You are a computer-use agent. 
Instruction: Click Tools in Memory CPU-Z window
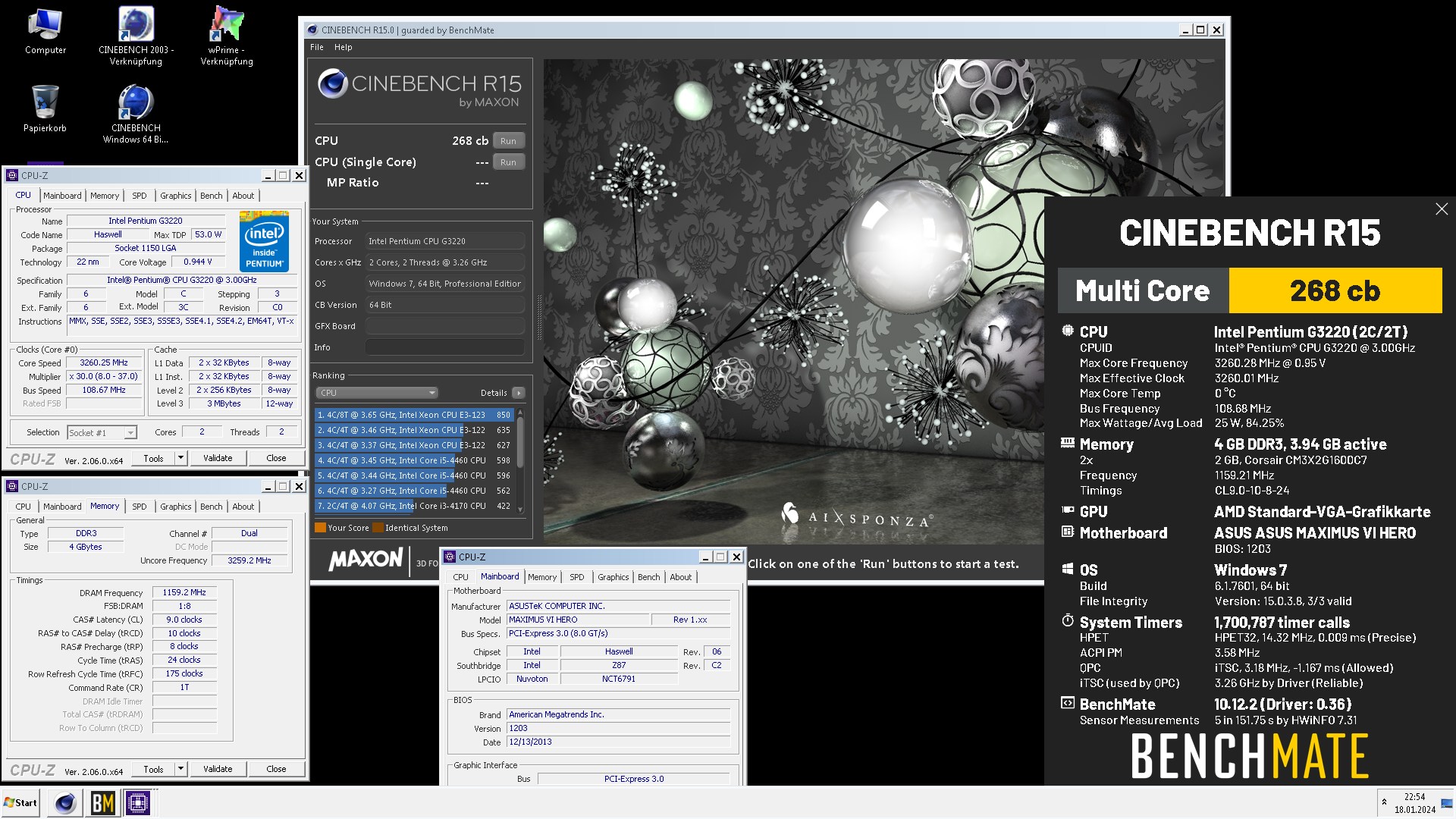pos(154,769)
